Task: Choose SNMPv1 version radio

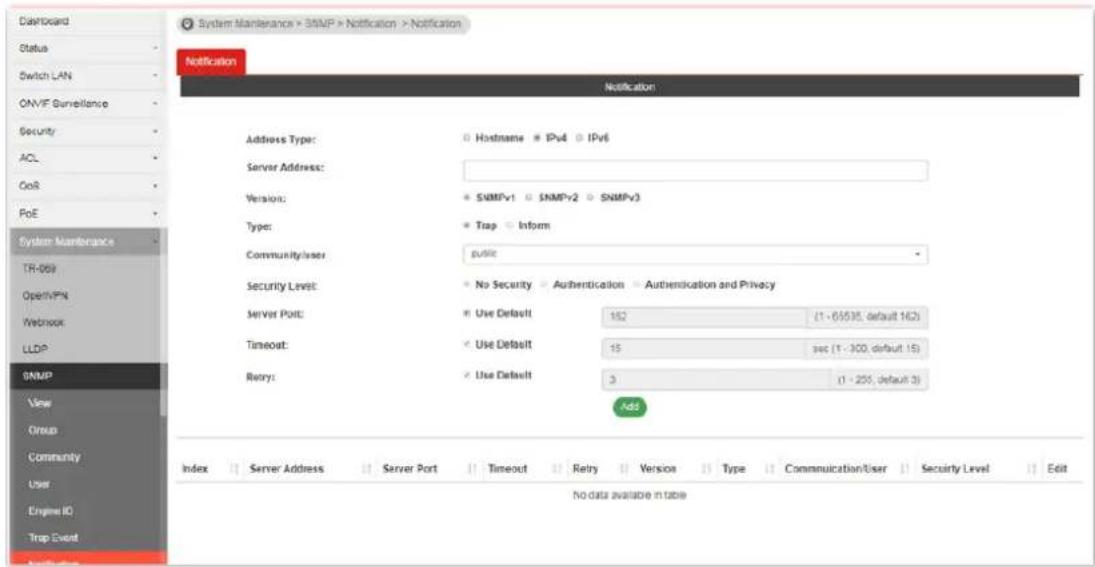Action: [466, 197]
